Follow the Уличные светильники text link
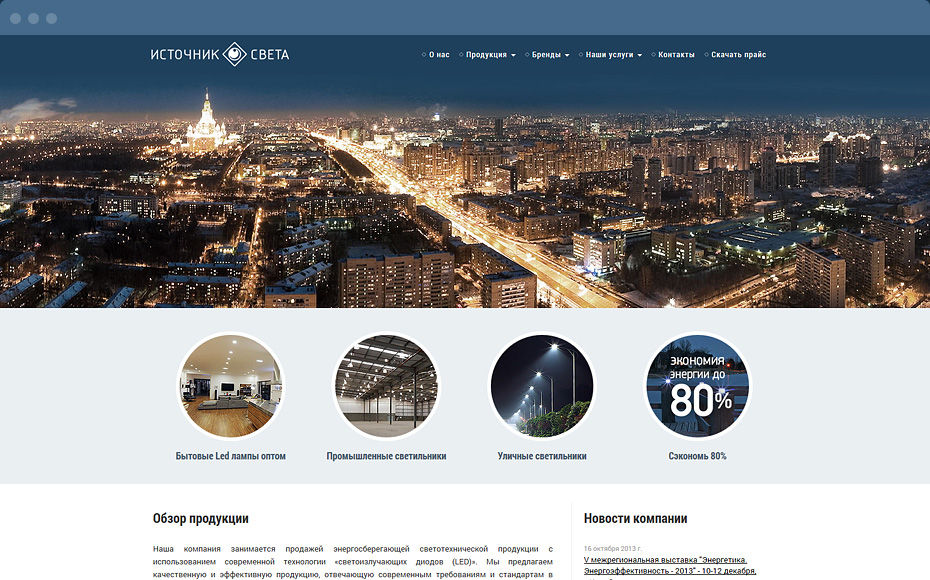The image size is (930, 580). click(x=541, y=456)
